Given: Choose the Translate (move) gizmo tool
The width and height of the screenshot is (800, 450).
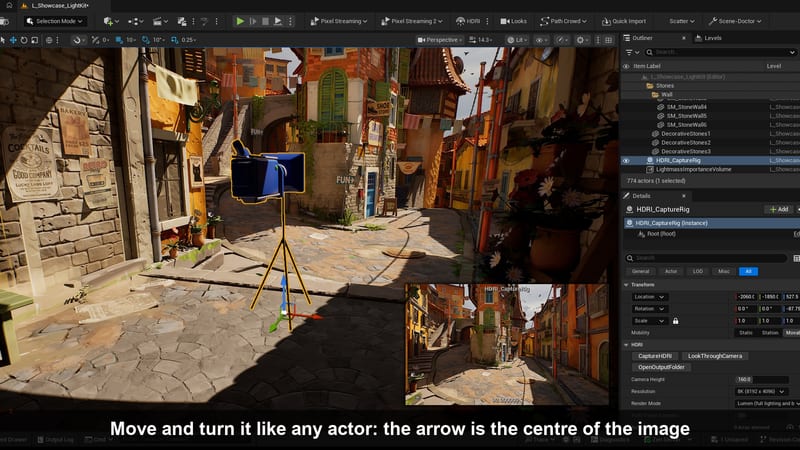Looking at the screenshot, I should 13,40.
